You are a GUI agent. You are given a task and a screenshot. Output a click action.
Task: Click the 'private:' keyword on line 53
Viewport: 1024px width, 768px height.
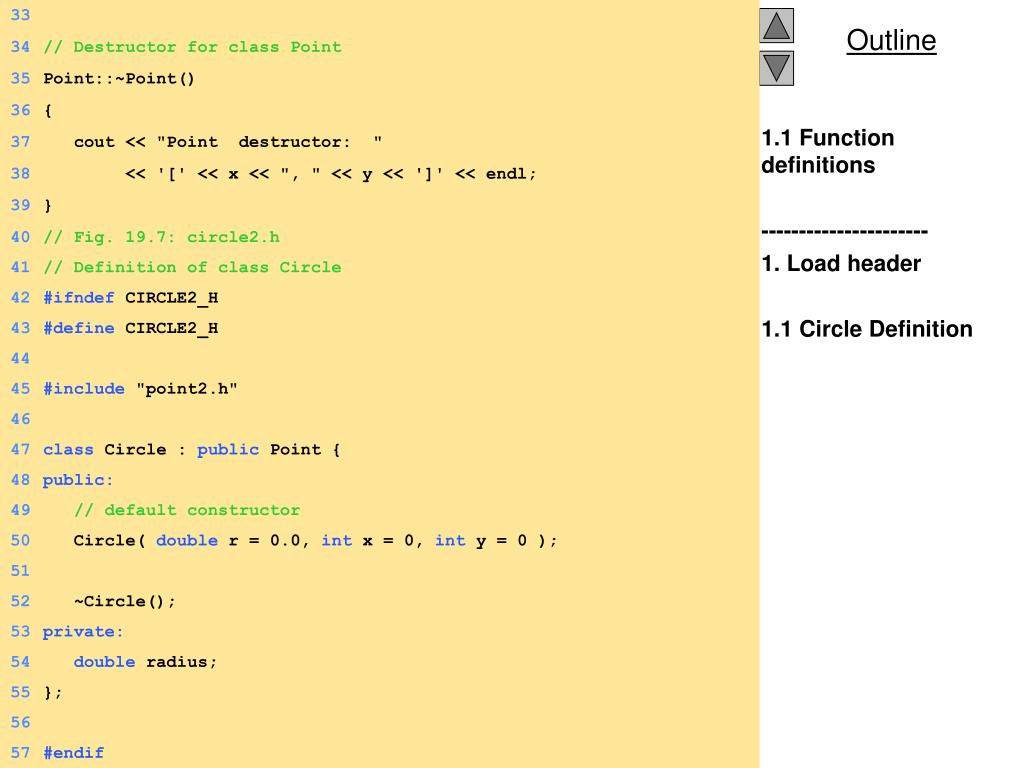pyautogui.click(x=83, y=632)
